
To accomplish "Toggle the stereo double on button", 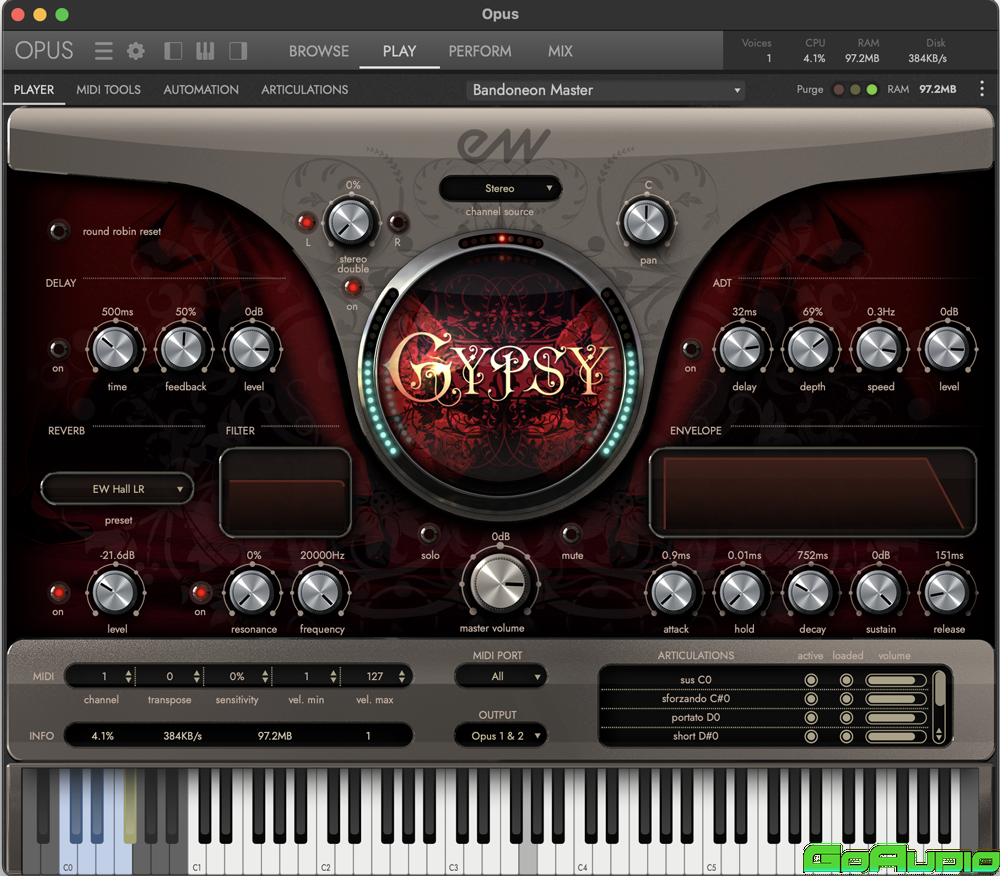I will [x=352, y=288].
